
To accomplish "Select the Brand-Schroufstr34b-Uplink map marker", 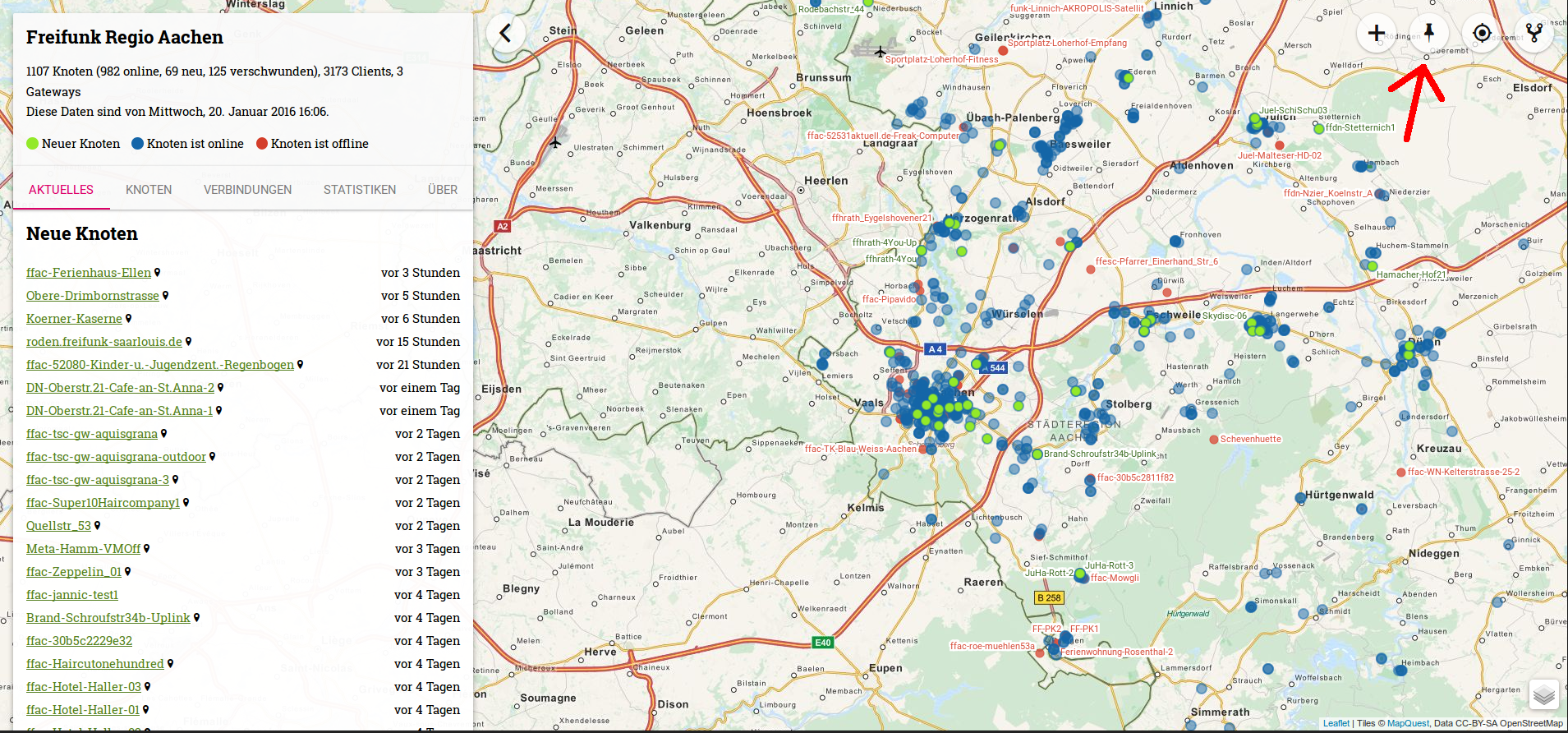I will [x=1037, y=454].
